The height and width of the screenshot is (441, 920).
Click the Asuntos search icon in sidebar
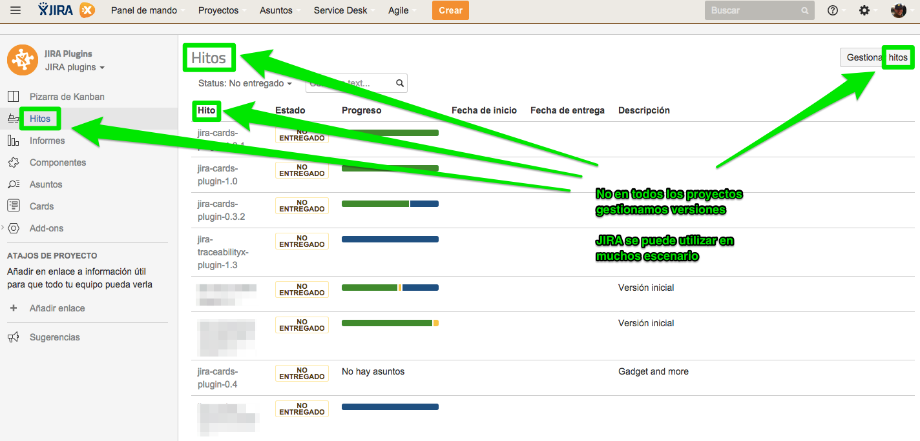(13, 184)
